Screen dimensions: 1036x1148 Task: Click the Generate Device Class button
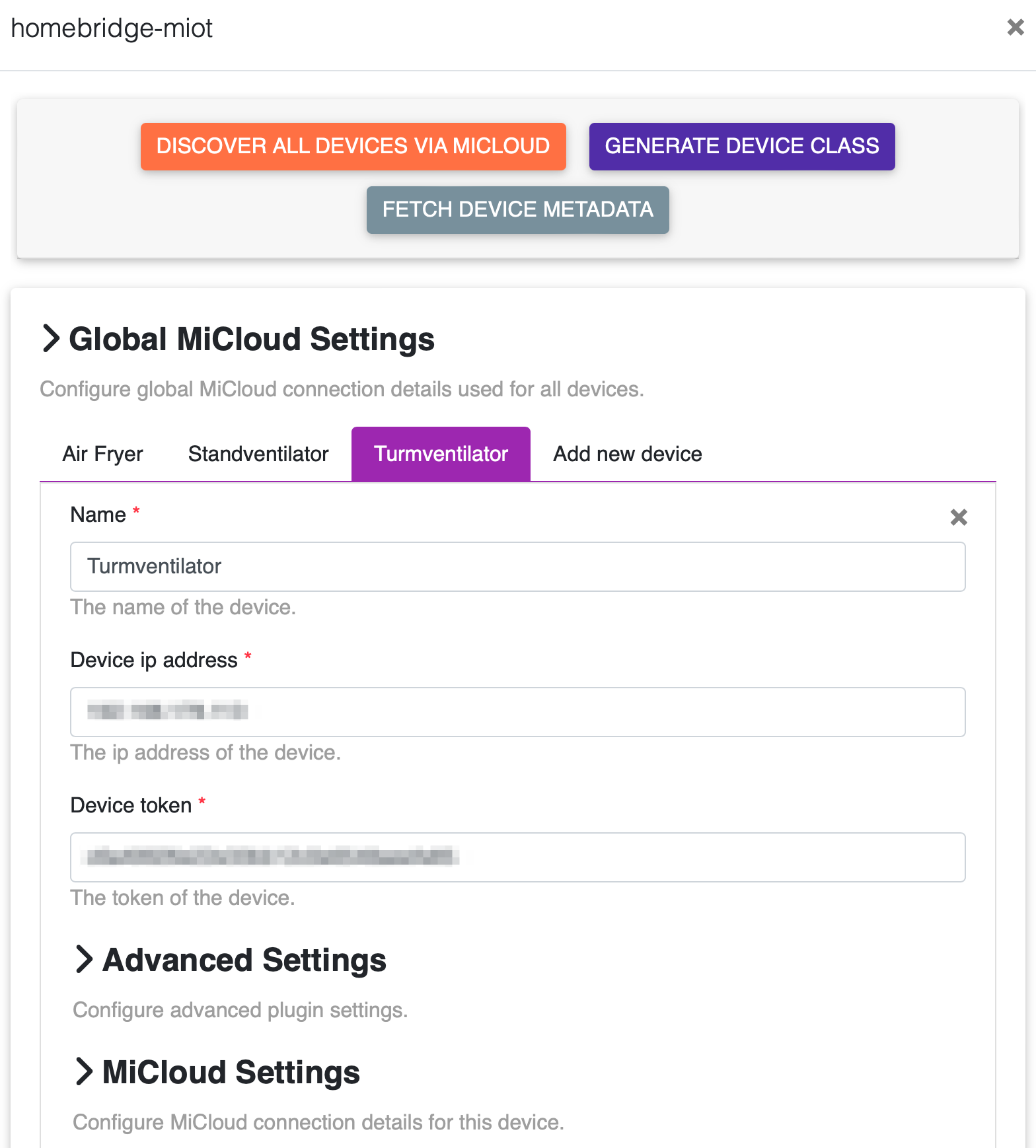(741, 146)
